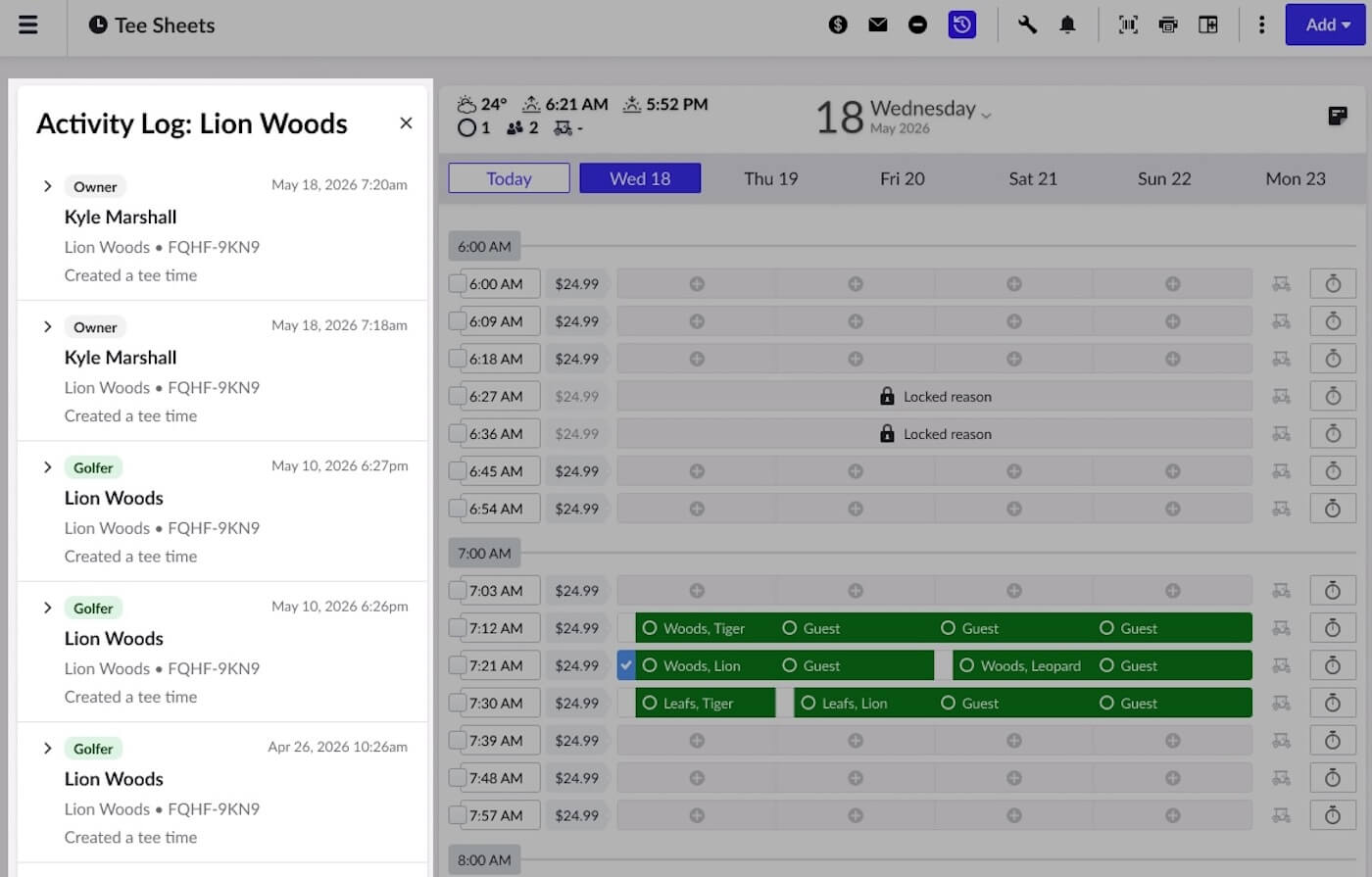
Task: Click the stopwatch icon for 7:12 AM
Action: click(1333, 628)
